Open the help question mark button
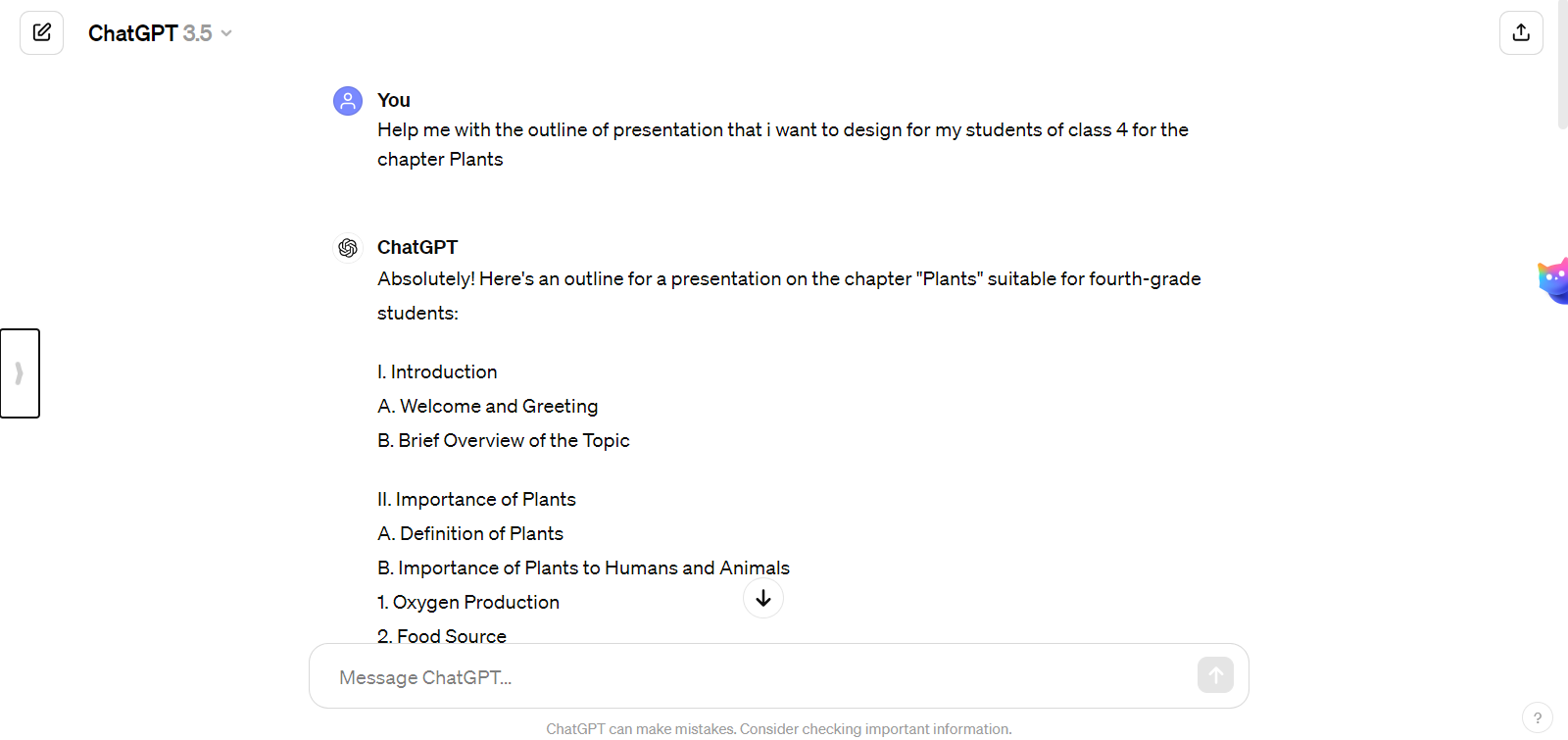The image size is (1568, 740). tap(1537, 717)
